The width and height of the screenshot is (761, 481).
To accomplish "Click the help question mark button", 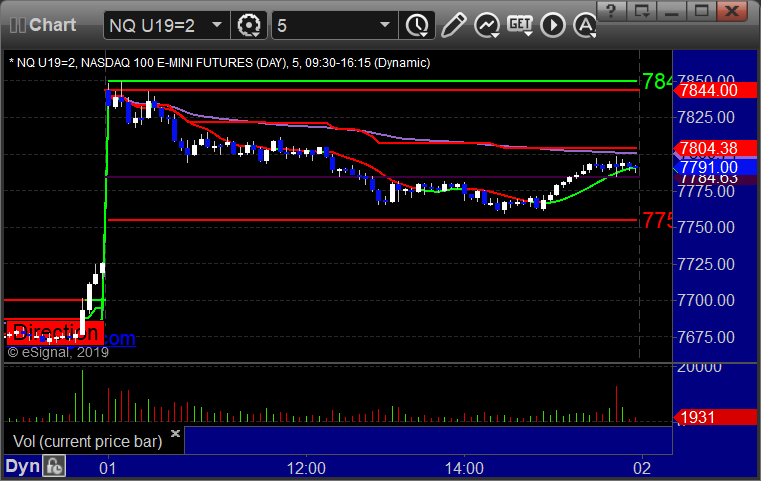I will 611,11.
